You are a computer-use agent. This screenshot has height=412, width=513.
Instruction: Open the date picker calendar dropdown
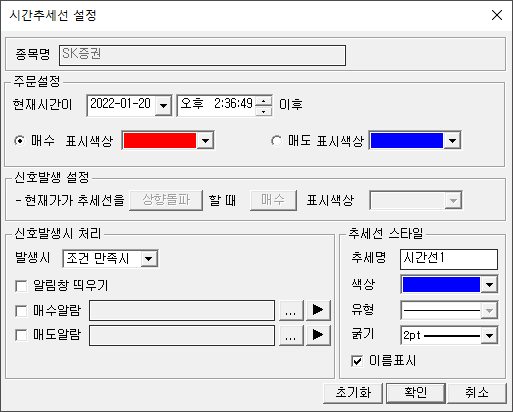163,106
